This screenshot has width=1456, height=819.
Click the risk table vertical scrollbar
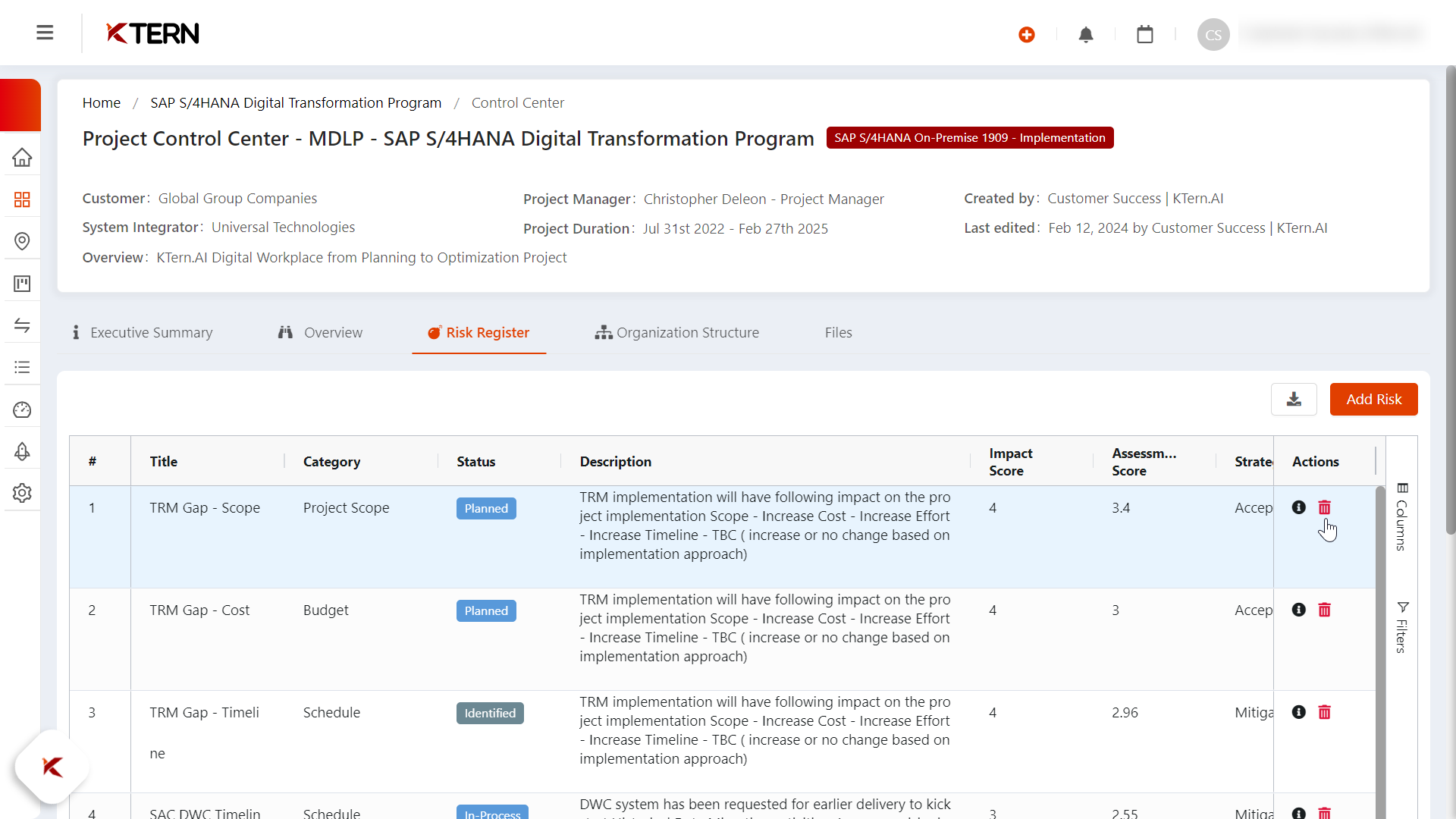1380,652
